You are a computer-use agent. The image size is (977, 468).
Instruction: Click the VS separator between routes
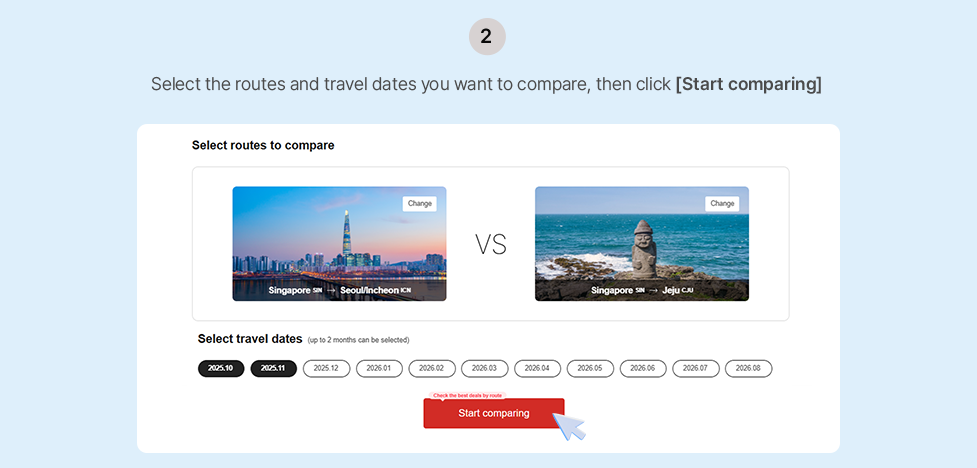pyautogui.click(x=490, y=245)
